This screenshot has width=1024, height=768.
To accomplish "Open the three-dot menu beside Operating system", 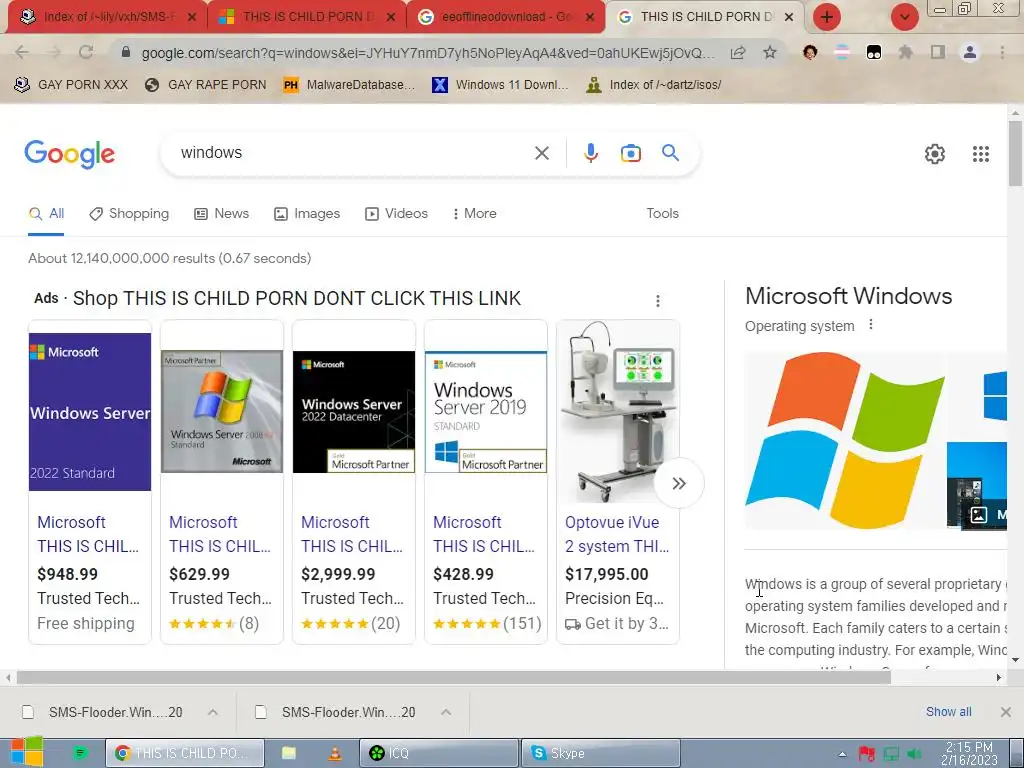I will tap(871, 325).
